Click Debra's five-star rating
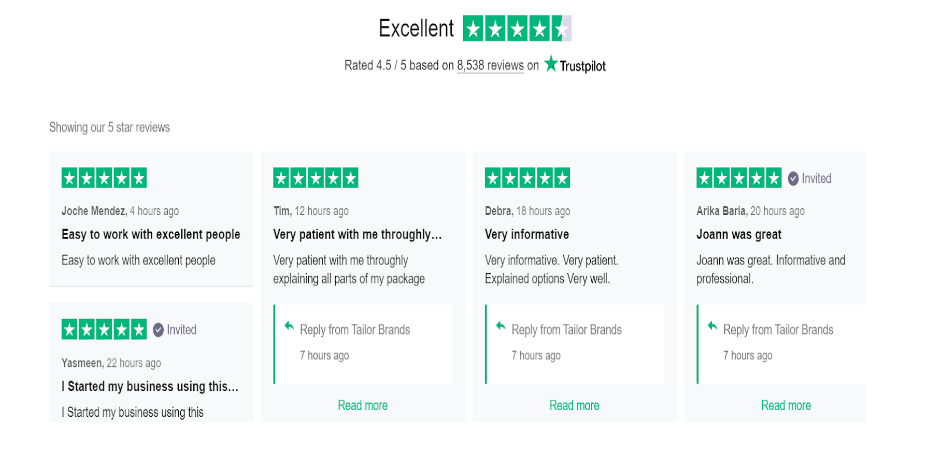Image resolution: width=950 pixels, height=458 pixels. 527,178
